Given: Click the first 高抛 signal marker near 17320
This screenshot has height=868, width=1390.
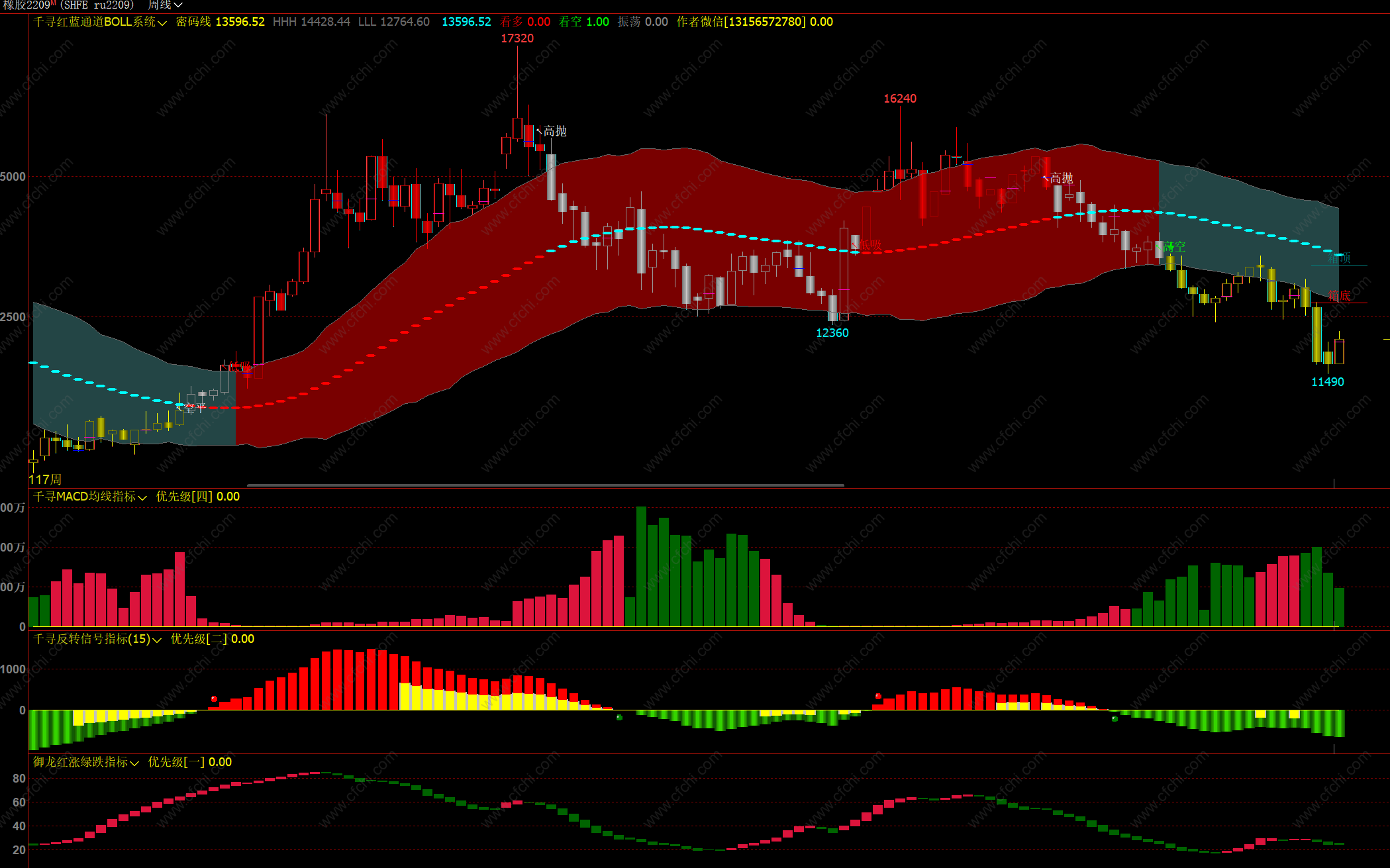Looking at the screenshot, I should tap(554, 131).
